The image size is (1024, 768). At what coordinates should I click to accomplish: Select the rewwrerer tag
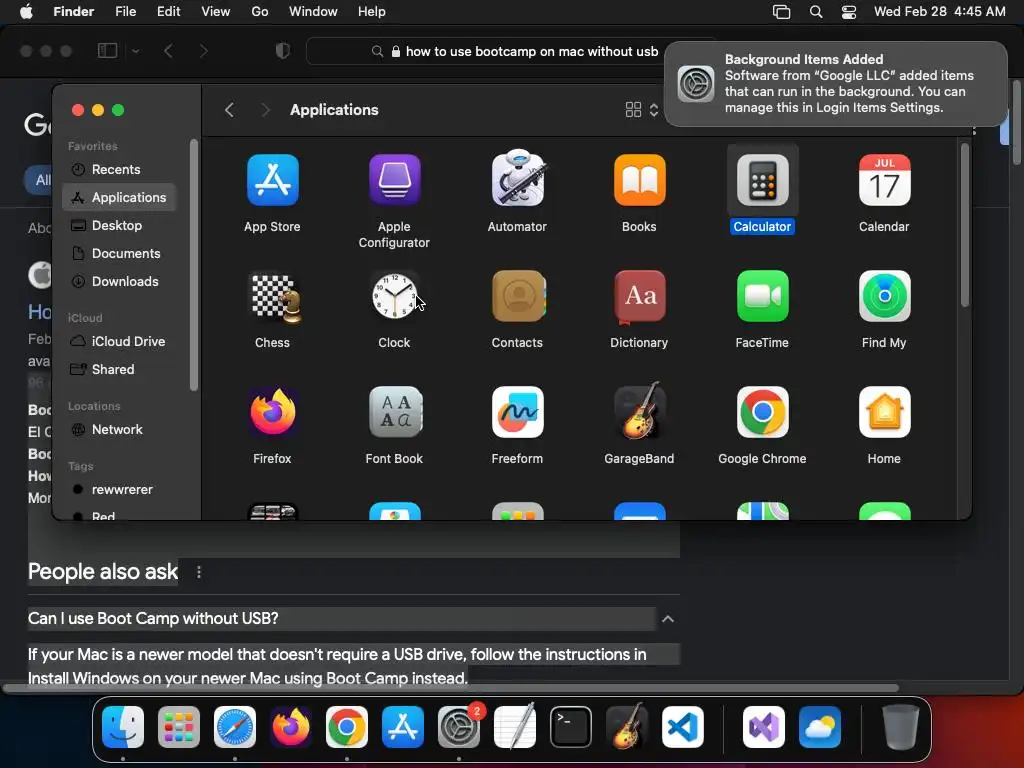tap(119, 490)
